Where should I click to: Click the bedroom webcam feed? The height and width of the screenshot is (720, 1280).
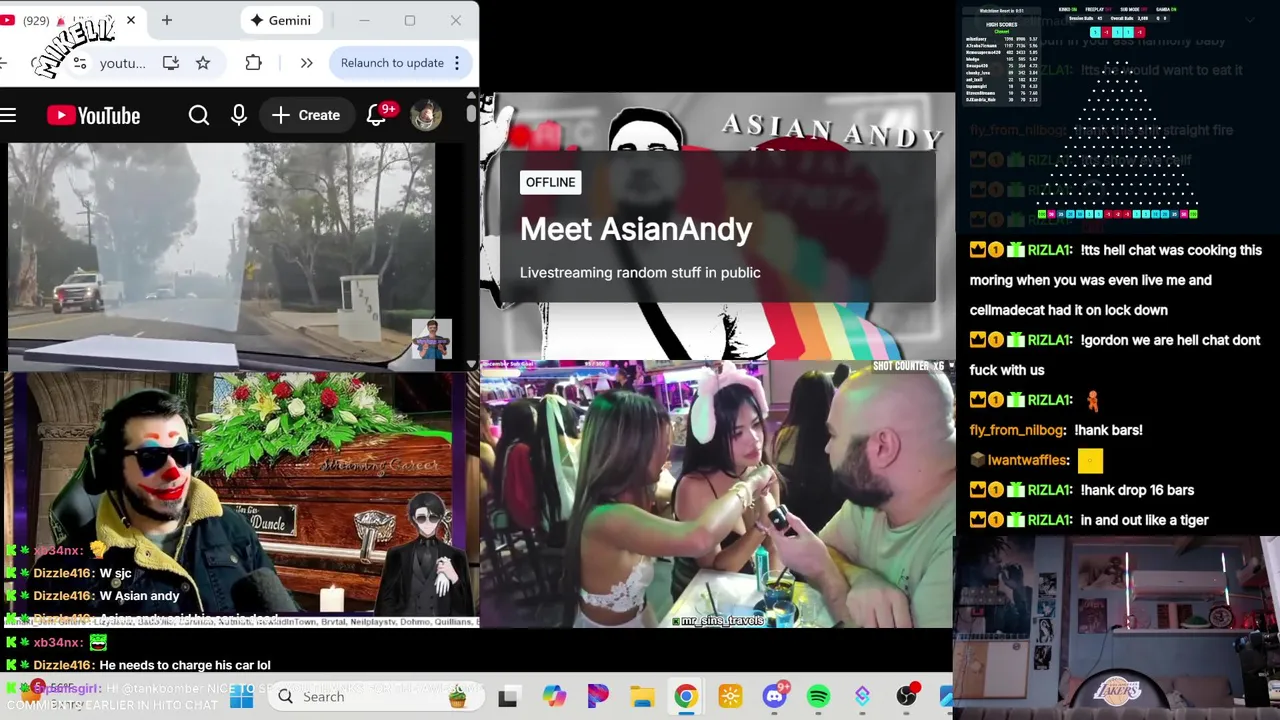1117,628
